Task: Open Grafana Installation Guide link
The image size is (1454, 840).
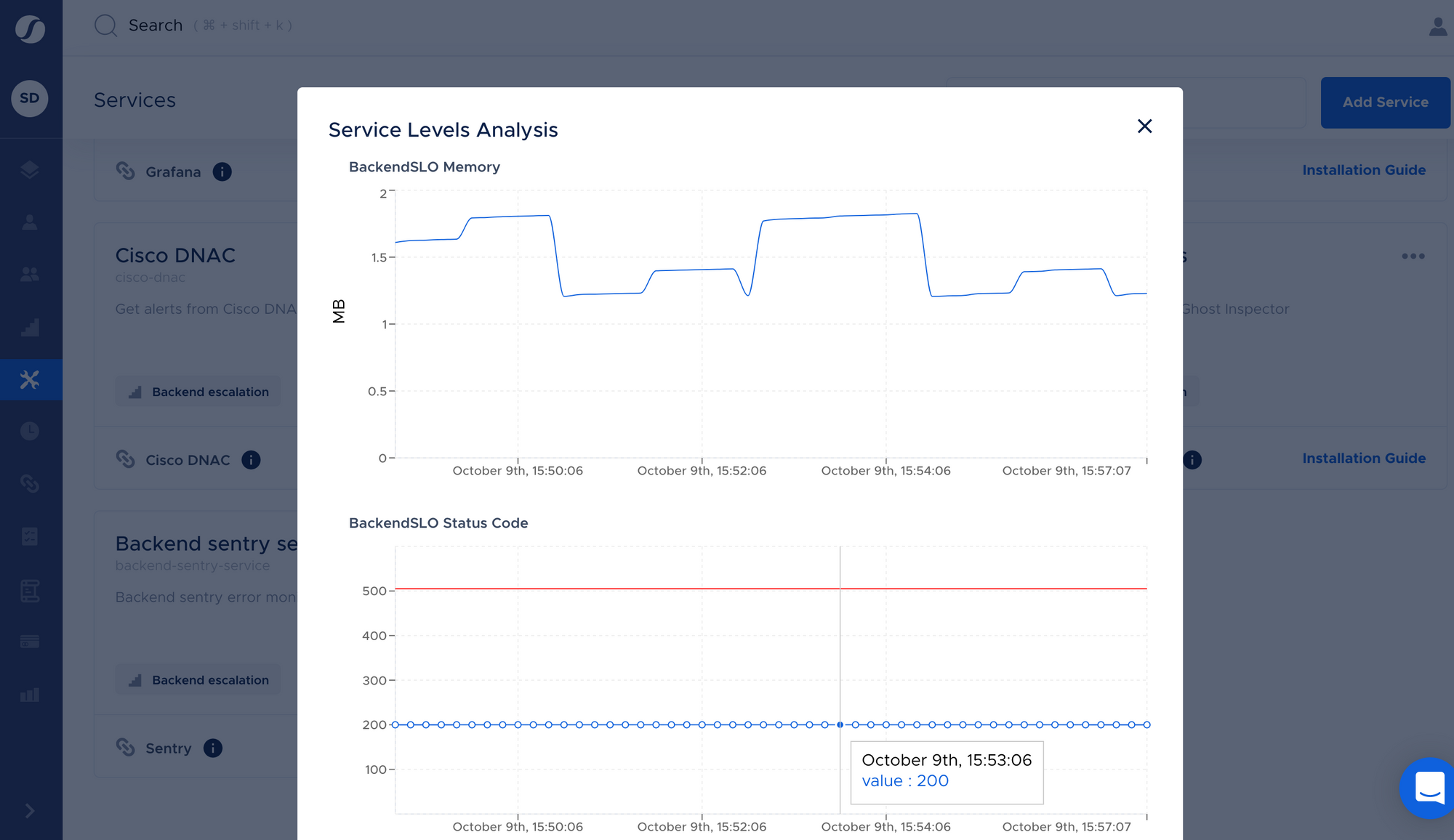Action: click(x=1363, y=170)
